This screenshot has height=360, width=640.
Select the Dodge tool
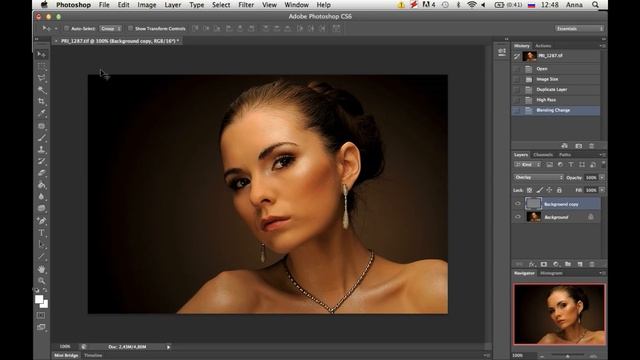coord(41,208)
